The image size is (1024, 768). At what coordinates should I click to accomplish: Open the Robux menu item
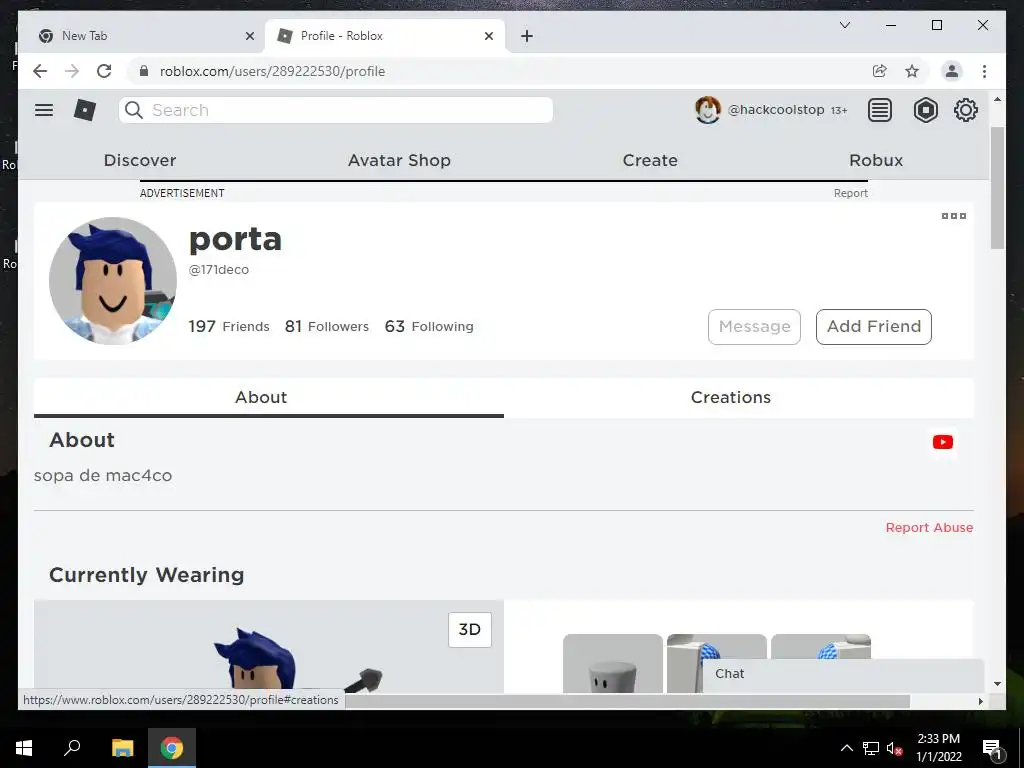tap(876, 160)
